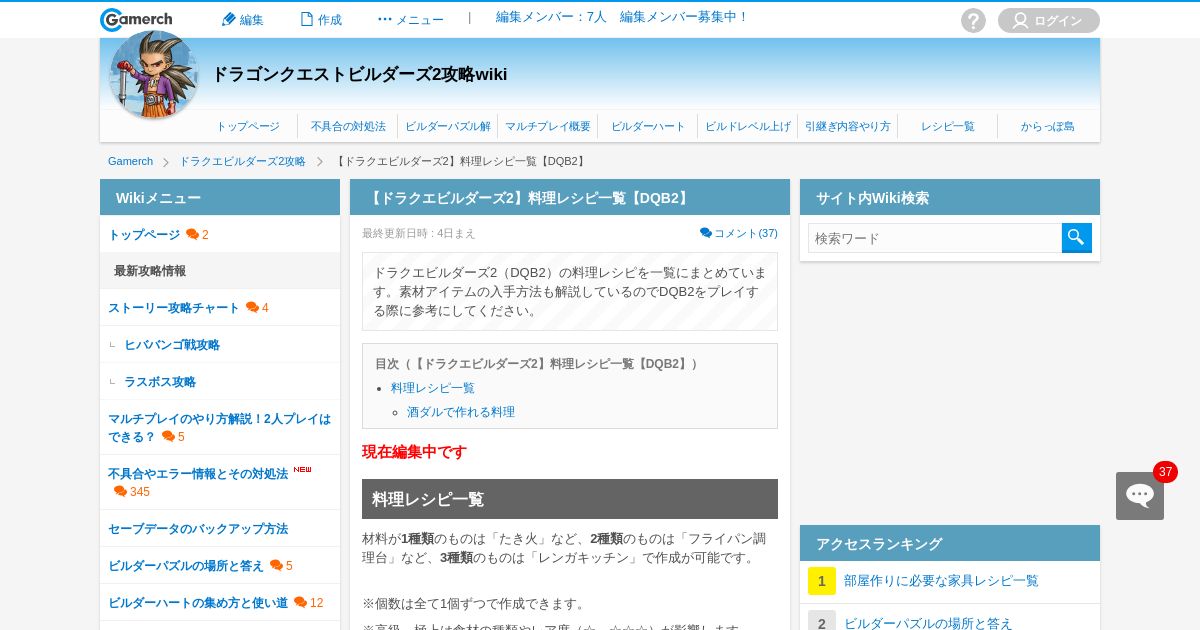Click the Gamerch breadcrumb link
1200x630 pixels.
(x=130, y=162)
